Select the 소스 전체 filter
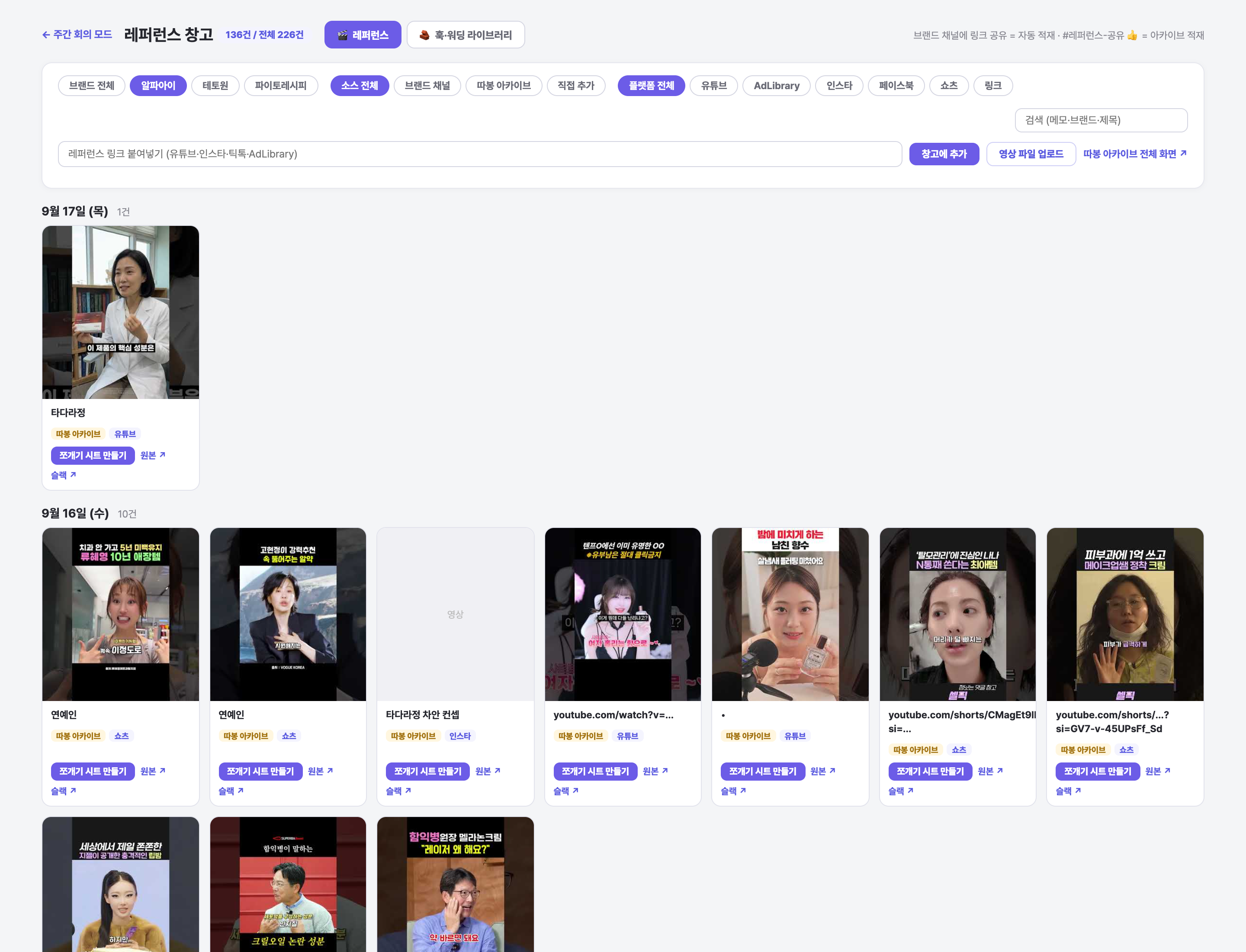Screen dimensions: 1246x952 (x=359, y=86)
